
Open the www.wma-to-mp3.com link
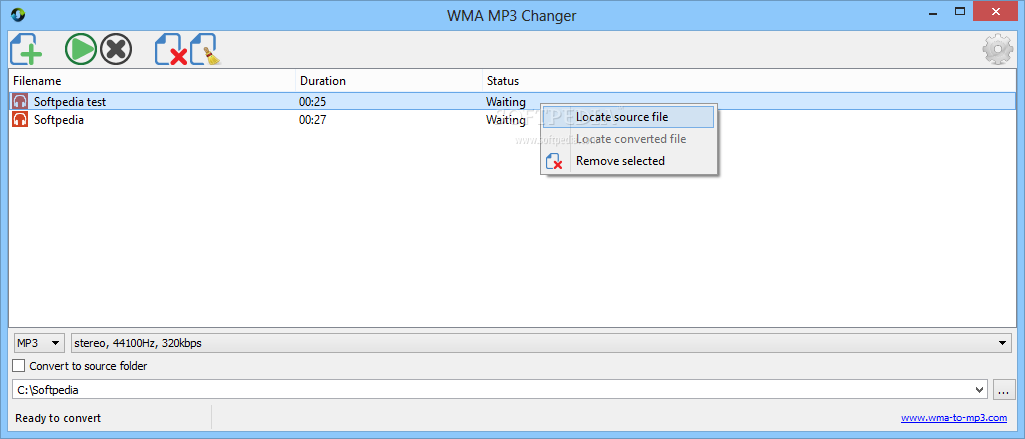pos(954,418)
